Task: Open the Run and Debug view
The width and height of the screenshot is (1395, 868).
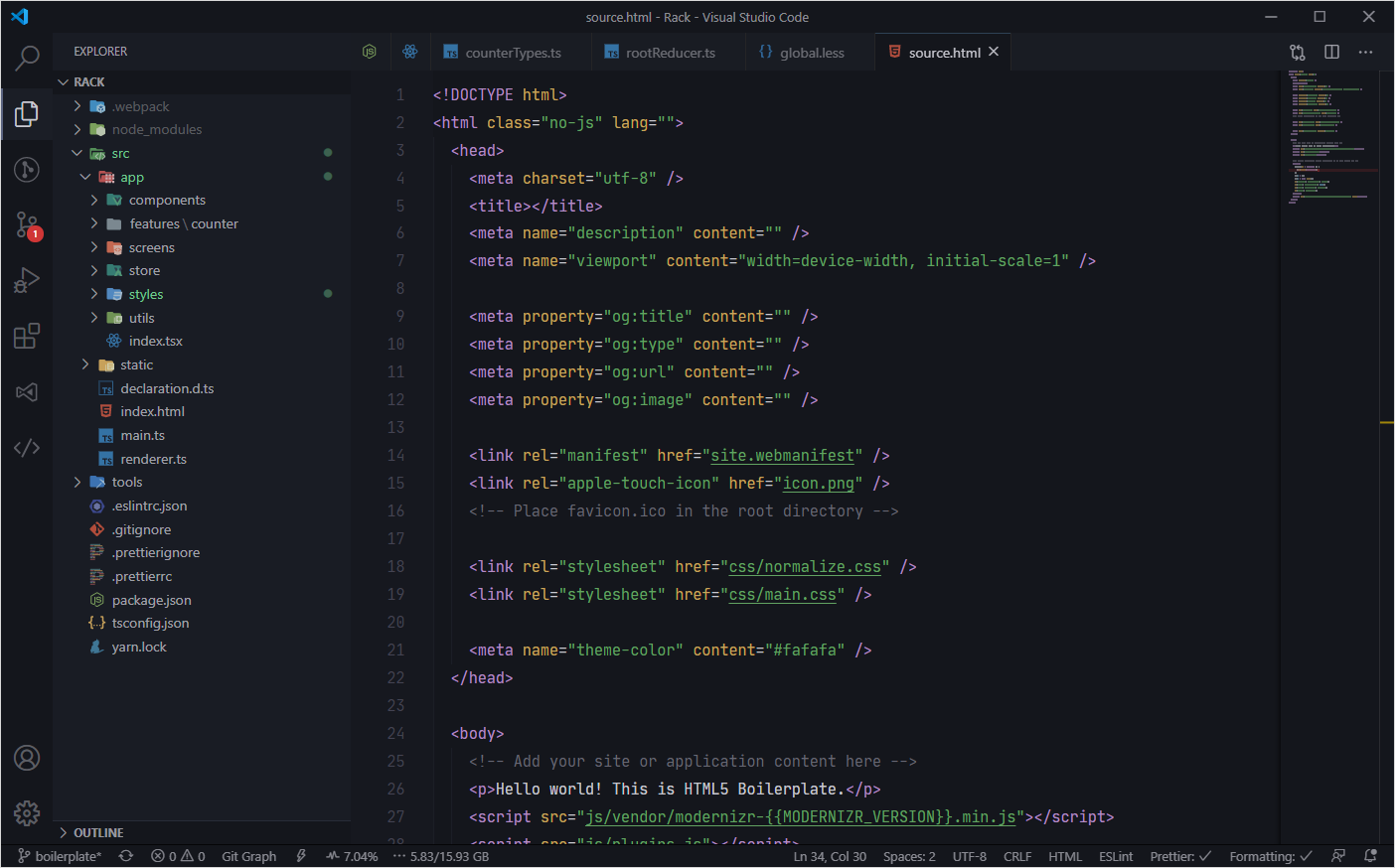Action: pos(27,281)
